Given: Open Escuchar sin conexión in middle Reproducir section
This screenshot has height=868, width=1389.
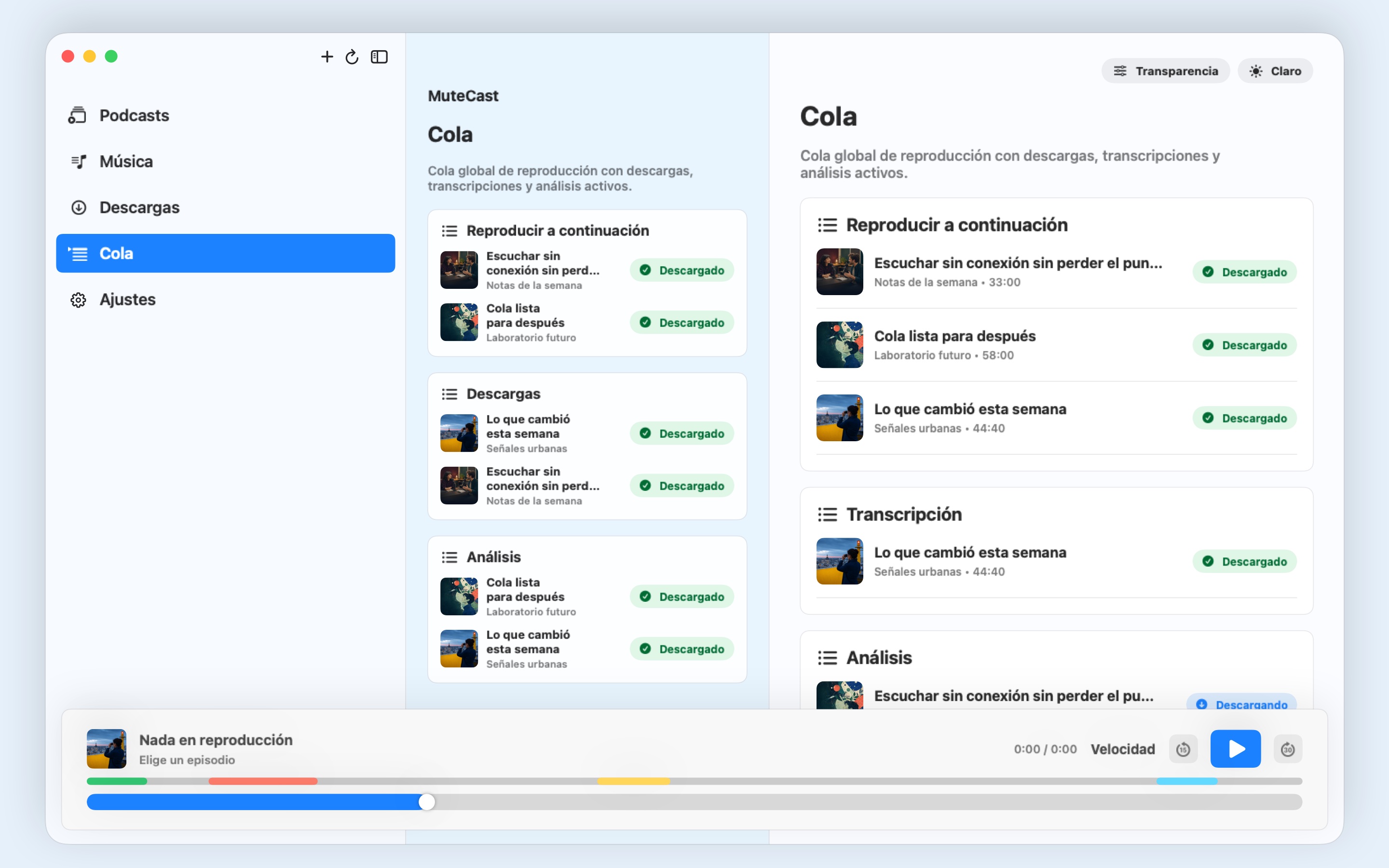Looking at the screenshot, I should (x=586, y=270).
